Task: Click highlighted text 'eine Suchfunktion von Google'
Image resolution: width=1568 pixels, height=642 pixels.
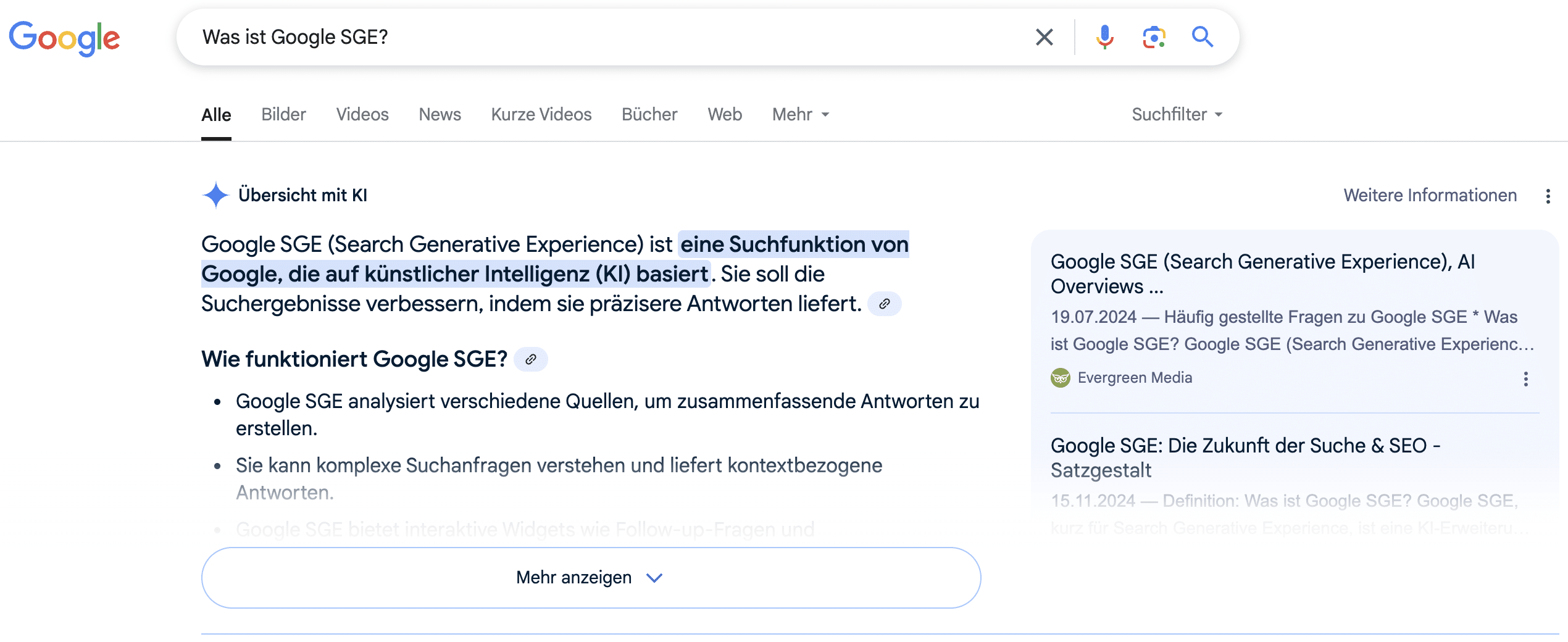Action: [555, 259]
